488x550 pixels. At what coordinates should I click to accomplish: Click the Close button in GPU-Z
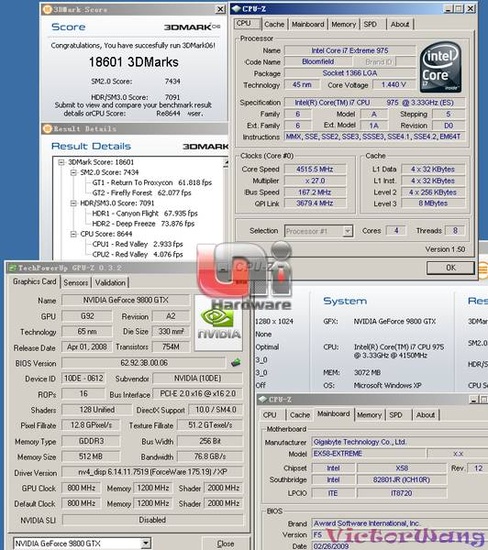tap(226, 543)
